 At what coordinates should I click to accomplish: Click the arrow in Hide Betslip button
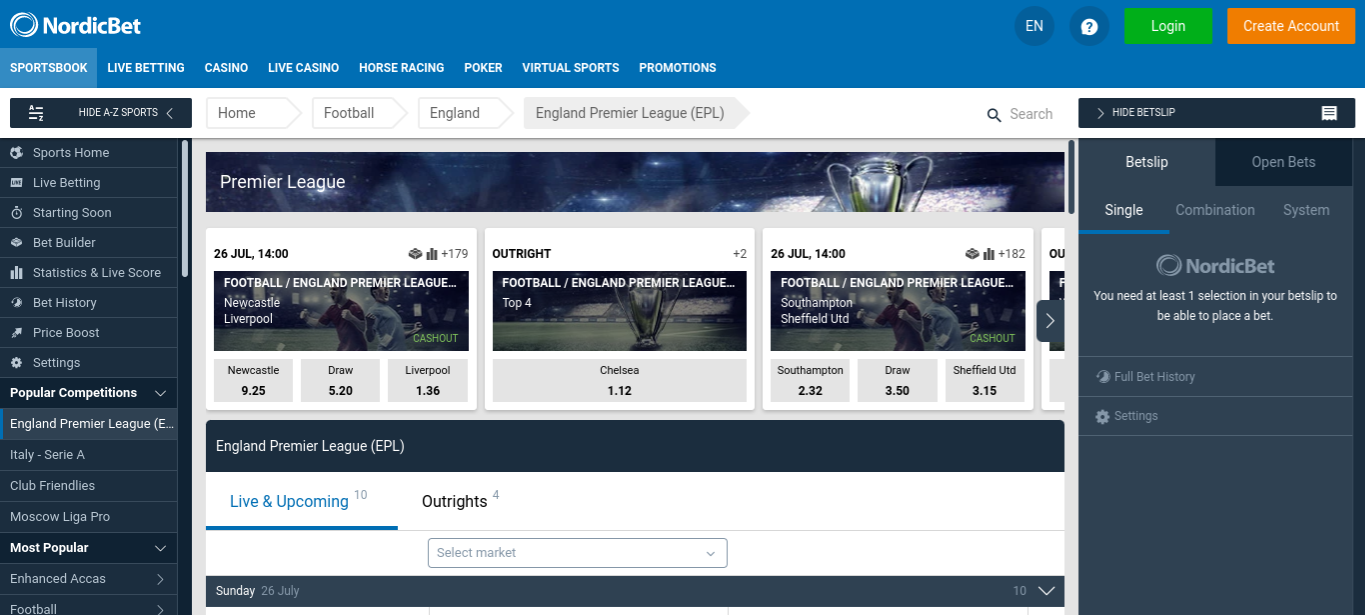1101,113
